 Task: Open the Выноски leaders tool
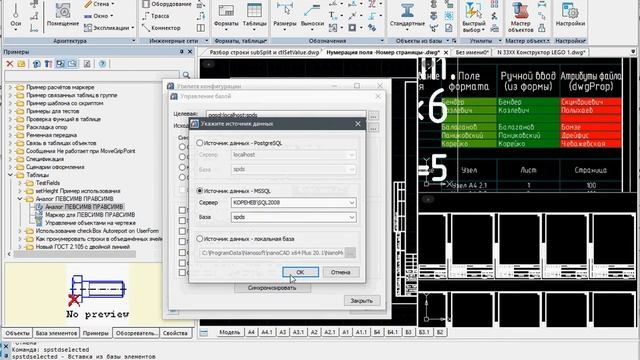click(x=312, y=16)
